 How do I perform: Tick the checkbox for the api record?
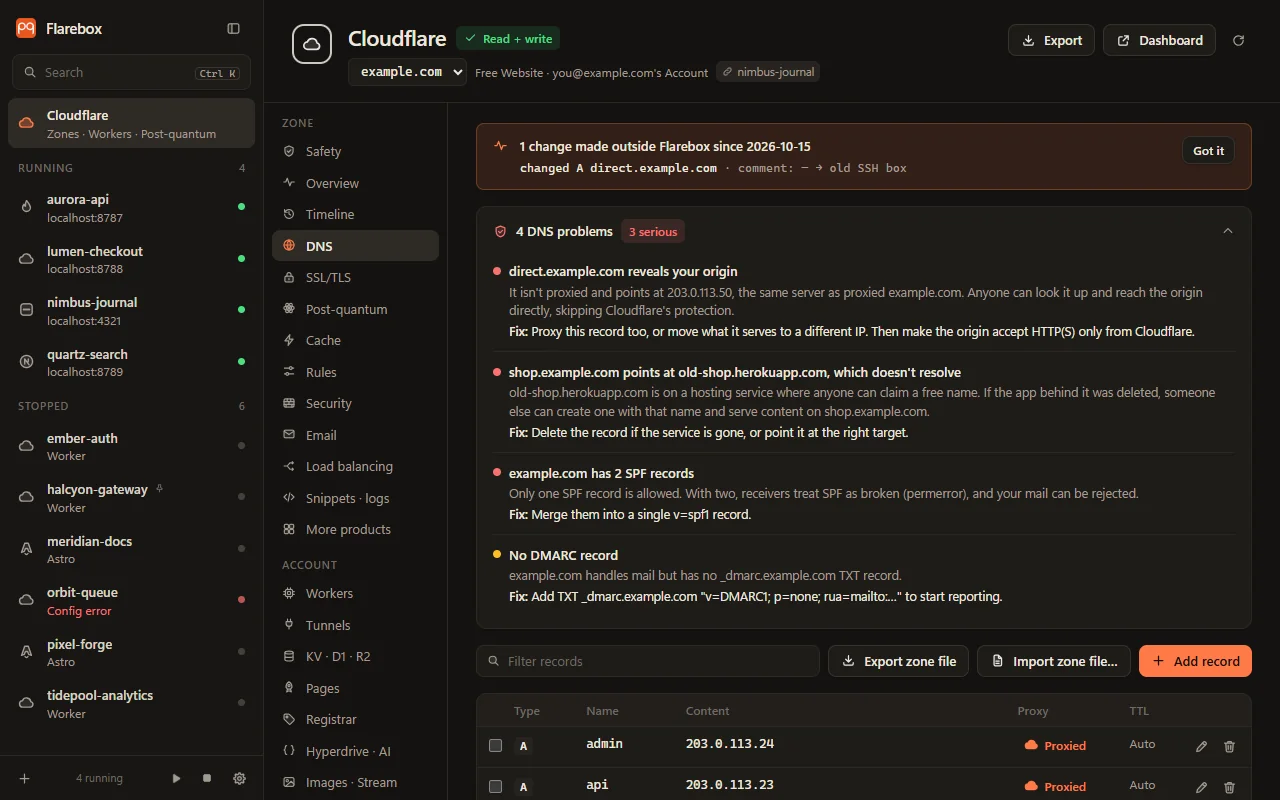pyautogui.click(x=495, y=787)
